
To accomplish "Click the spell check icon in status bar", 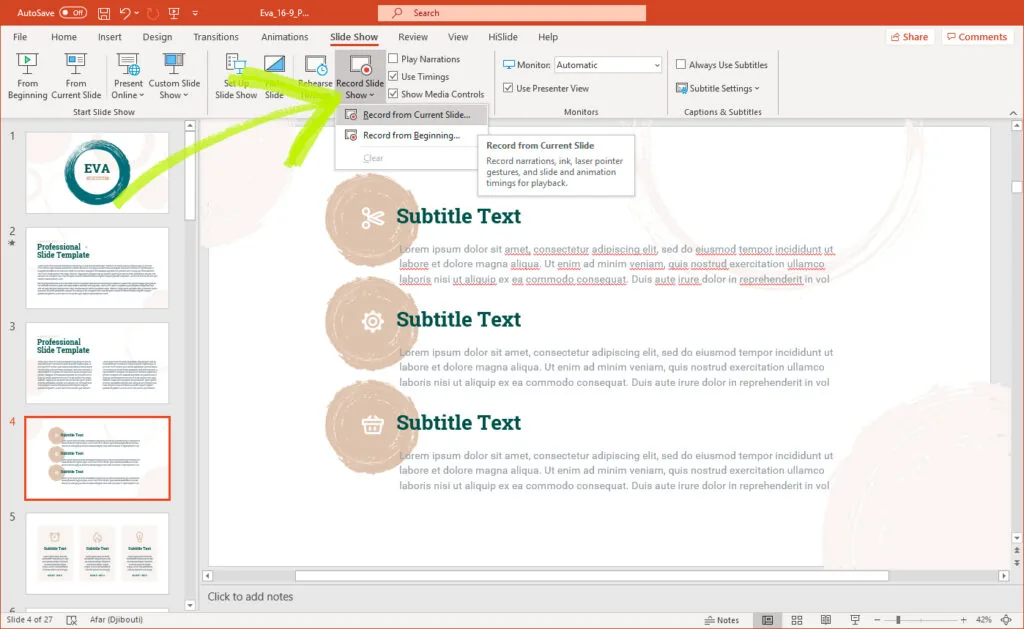I will point(72,620).
